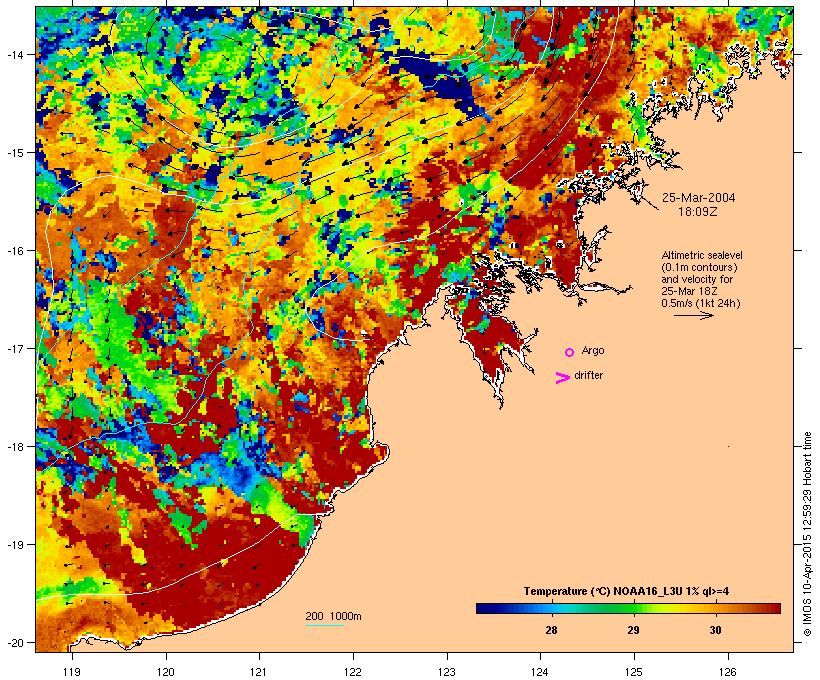Screen dimensions: 820x680
Task: Click longitude axis label 122
Action: coord(353,672)
